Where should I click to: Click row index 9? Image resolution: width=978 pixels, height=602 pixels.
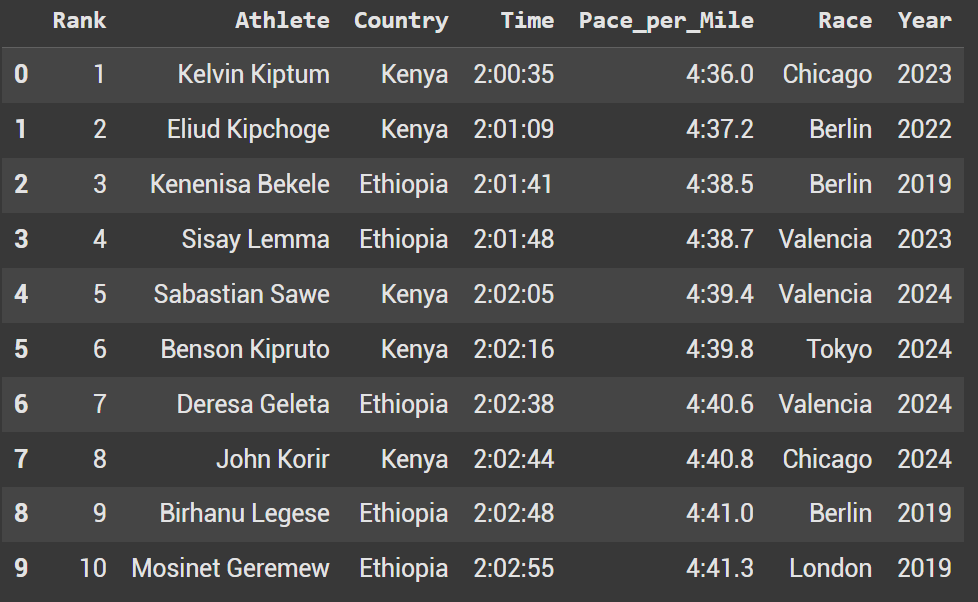point(21,568)
